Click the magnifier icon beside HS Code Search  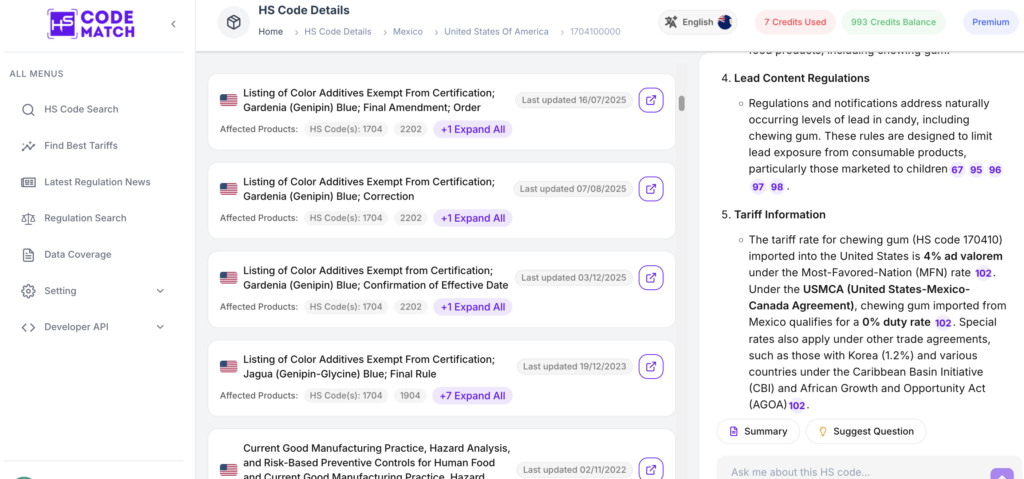point(28,110)
